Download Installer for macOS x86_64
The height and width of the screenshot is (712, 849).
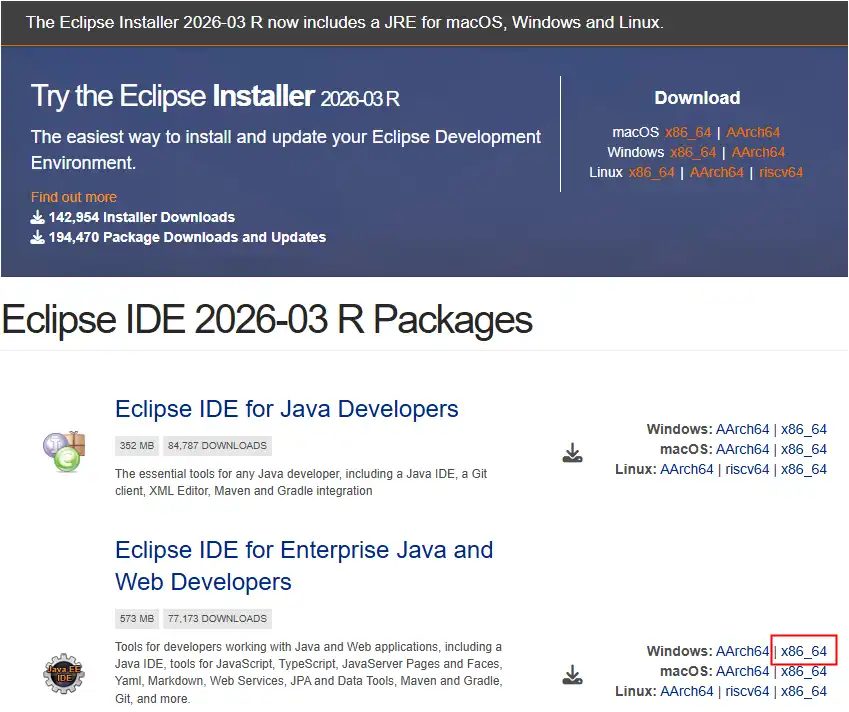688,132
